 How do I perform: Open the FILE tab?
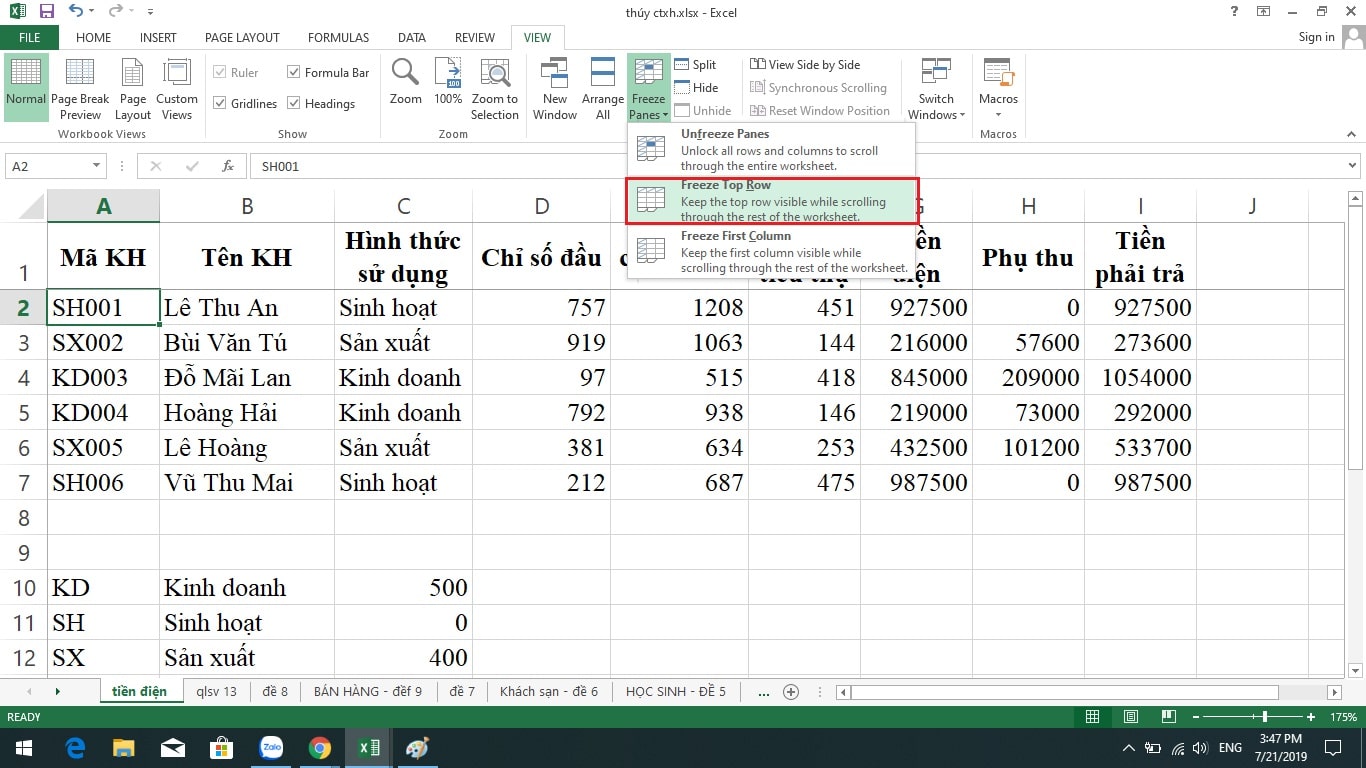[x=29, y=37]
